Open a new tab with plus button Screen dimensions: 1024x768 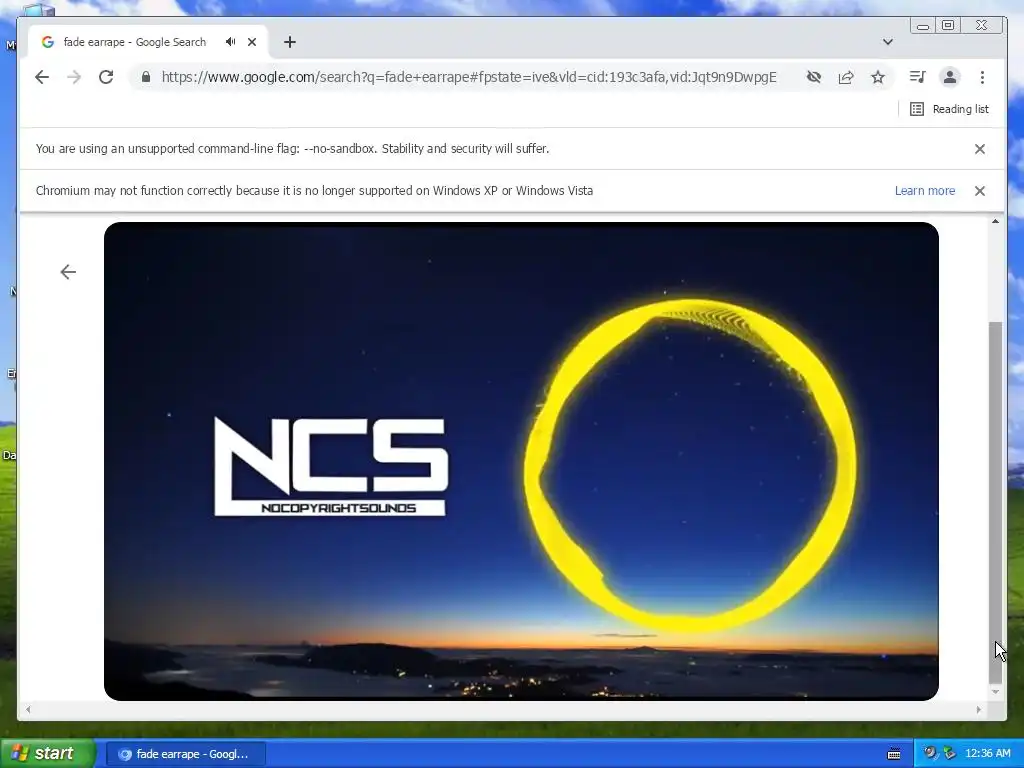coord(290,42)
